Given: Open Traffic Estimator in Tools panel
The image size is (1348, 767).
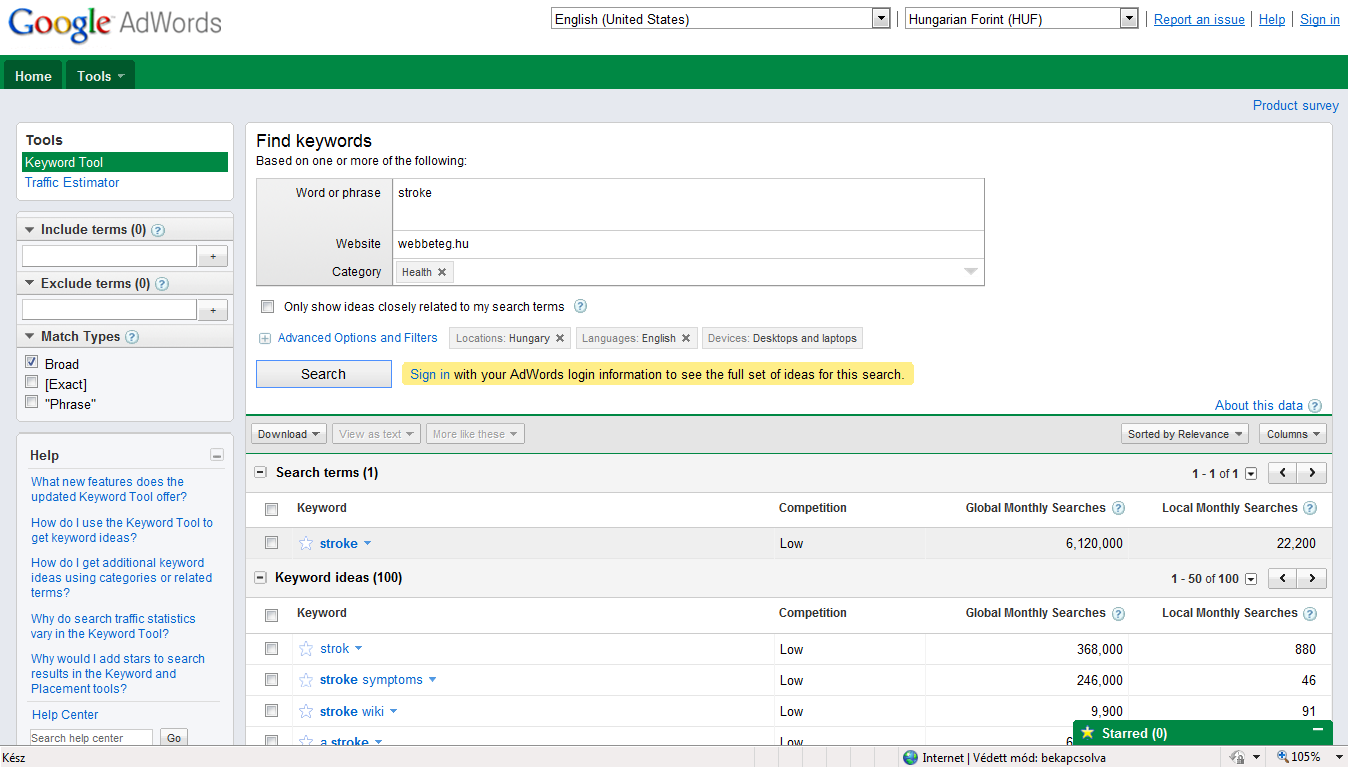Looking at the screenshot, I should [x=72, y=183].
